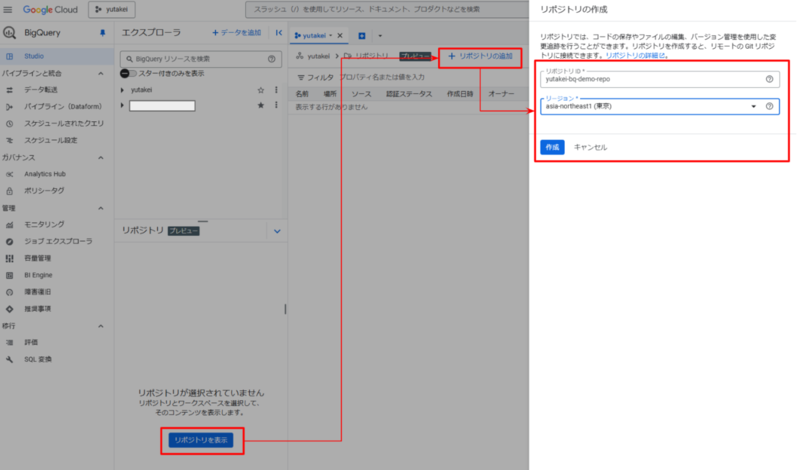800x470 pixels.
Task: Click the フィルタ icon
Action: coord(301,78)
